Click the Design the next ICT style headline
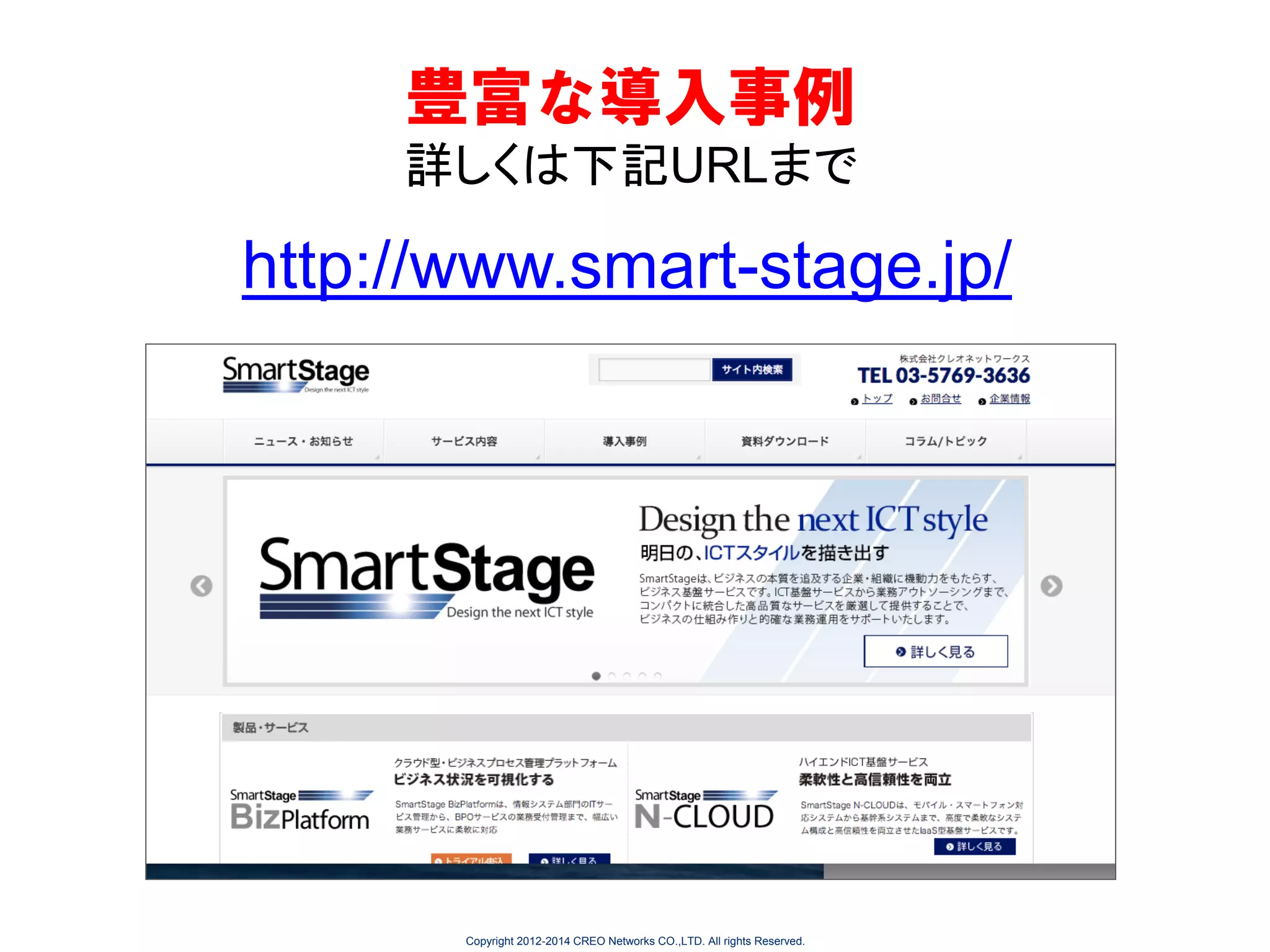Screen dimensions: 1270x952 pyautogui.click(x=813, y=519)
